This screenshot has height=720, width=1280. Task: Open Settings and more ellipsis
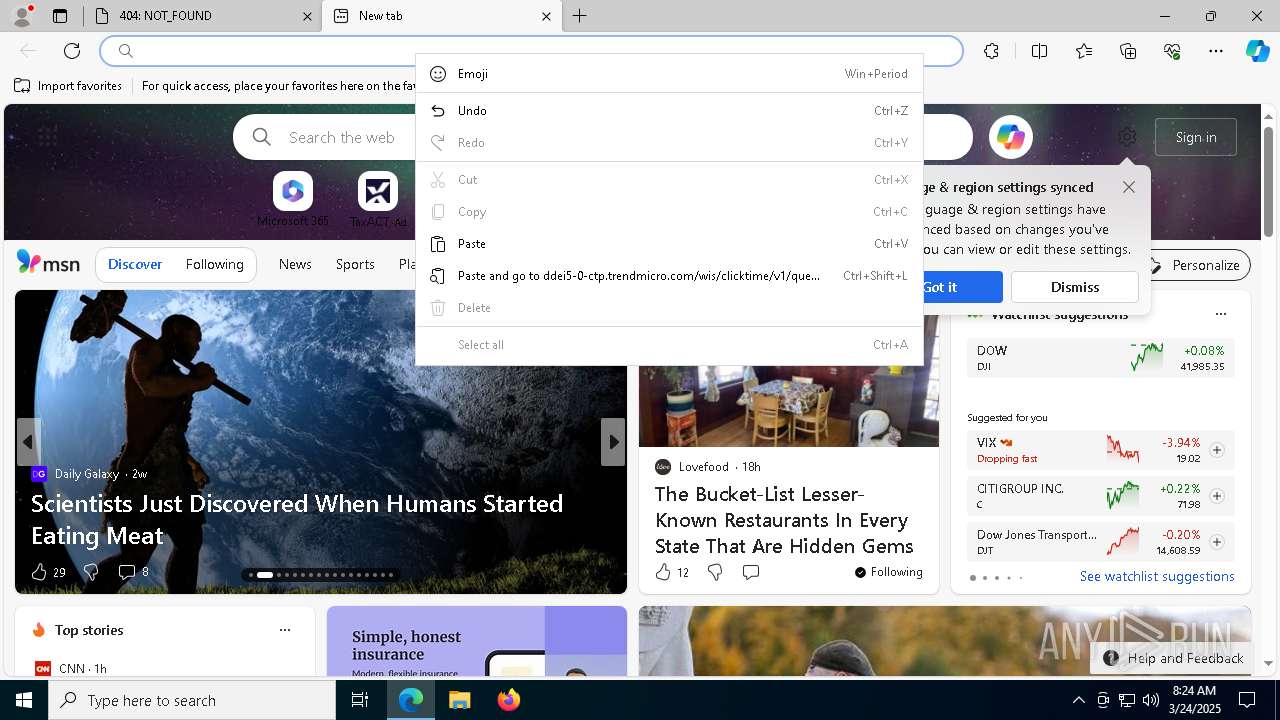tap(1216, 51)
